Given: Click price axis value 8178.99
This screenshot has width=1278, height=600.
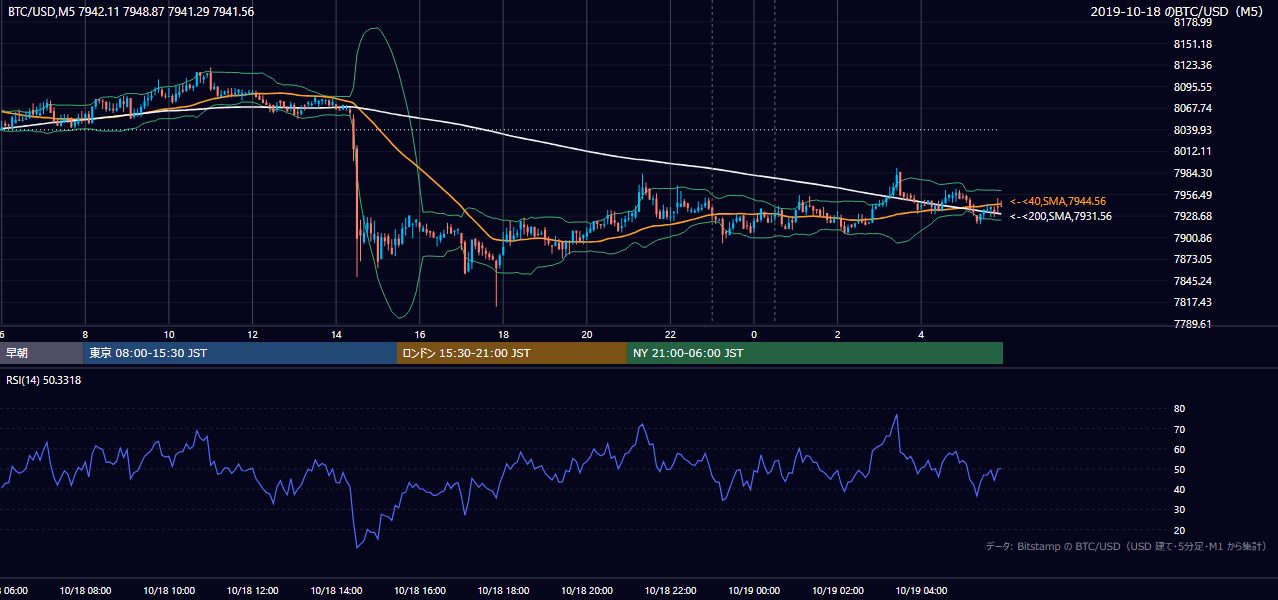Looking at the screenshot, I should [x=1193, y=22].
